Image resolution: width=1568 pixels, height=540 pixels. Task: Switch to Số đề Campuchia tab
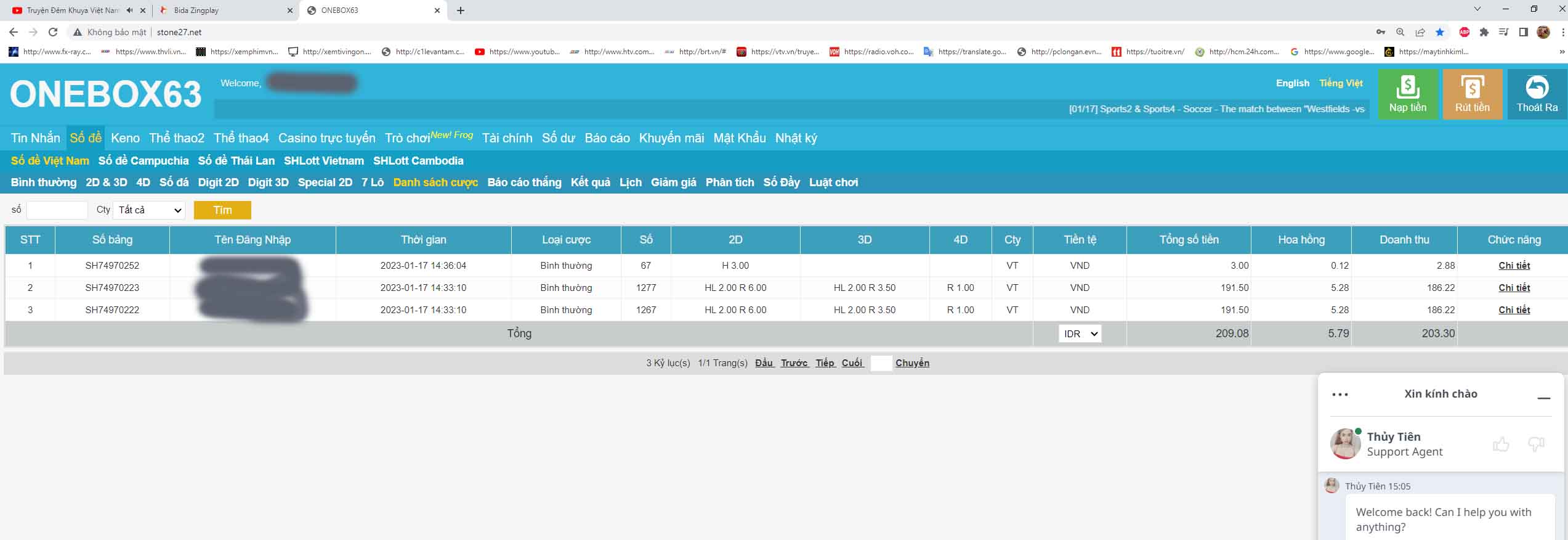point(143,161)
